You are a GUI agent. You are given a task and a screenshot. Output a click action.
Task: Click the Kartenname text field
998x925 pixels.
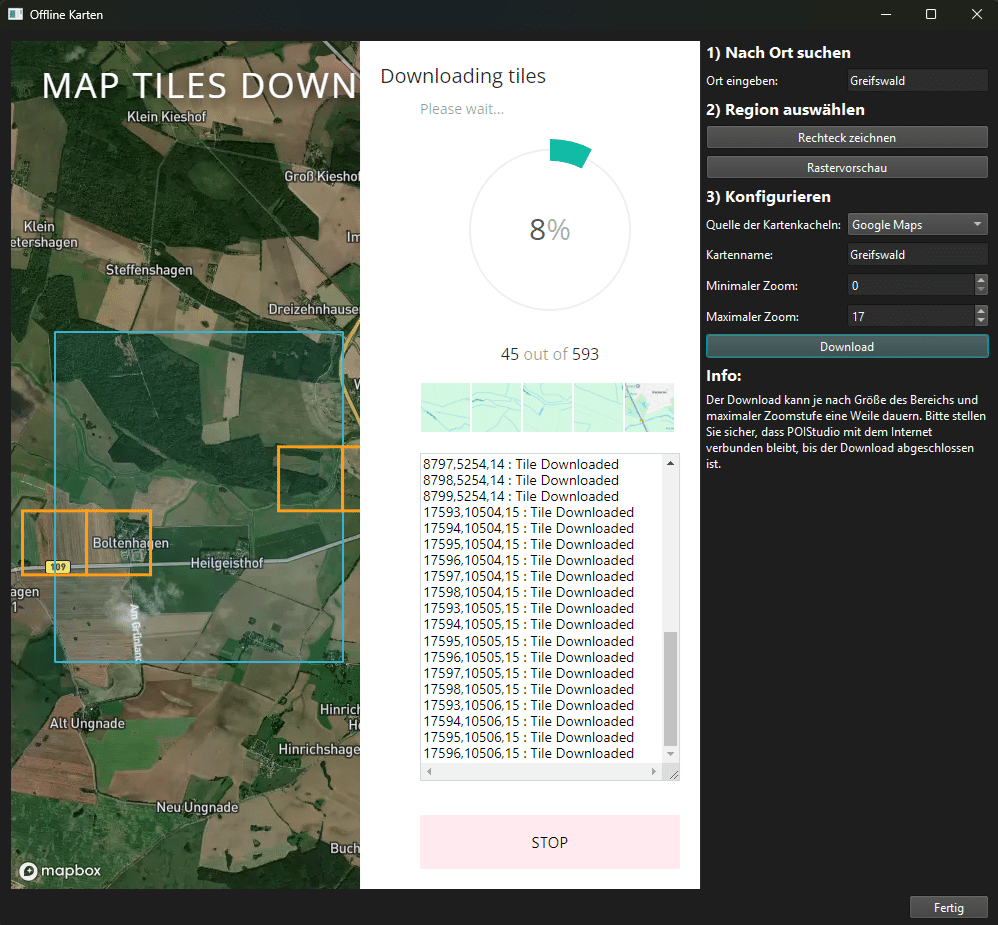917,255
